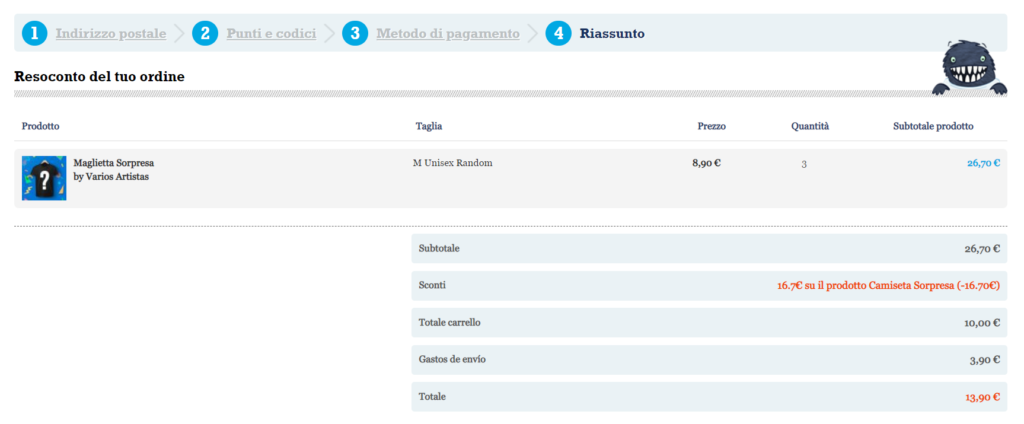The height and width of the screenshot is (424, 1024).
Task: Click the product subtotal 26,70 € in blue
Action: coord(983,163)
